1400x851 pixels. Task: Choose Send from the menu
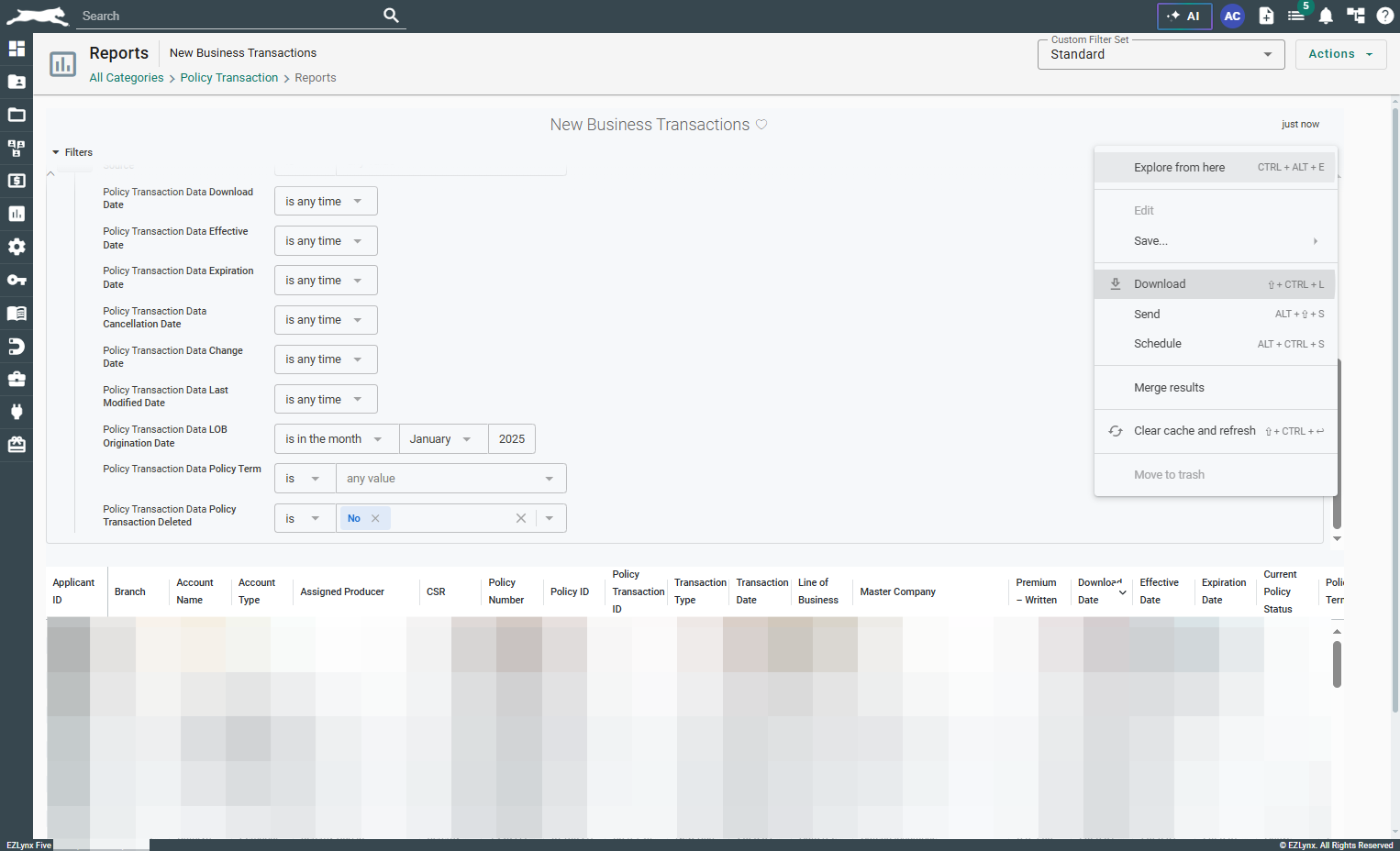pyautogui.click(x=1215, y=314)
